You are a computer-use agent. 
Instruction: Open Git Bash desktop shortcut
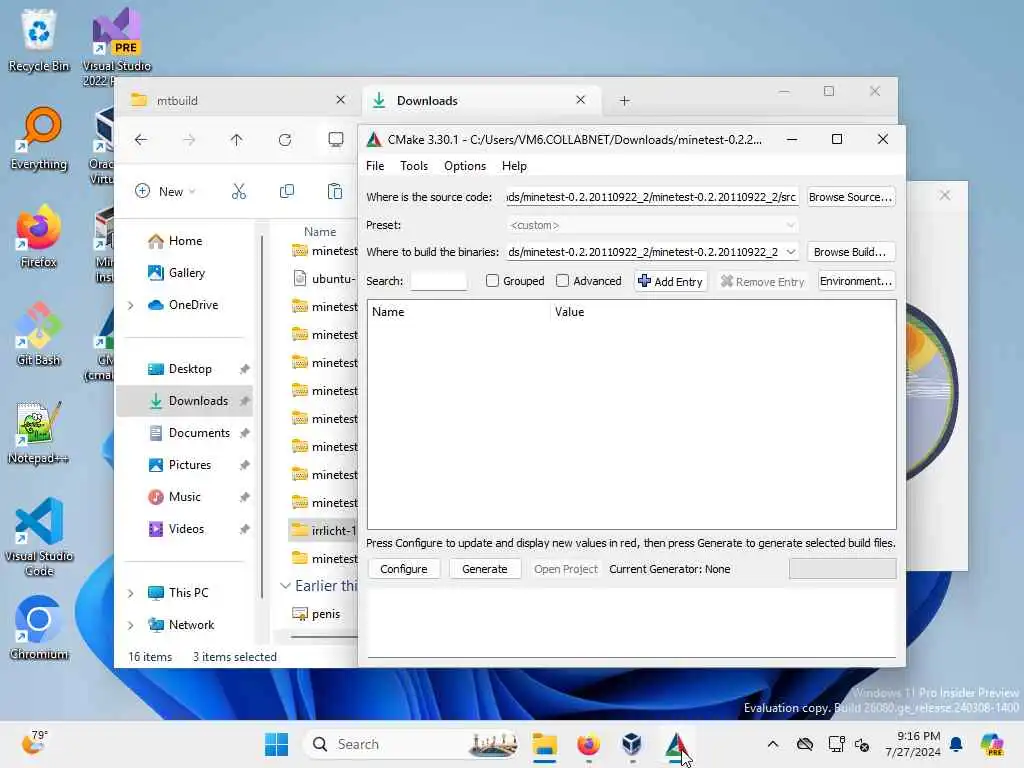tap(39, 334)
